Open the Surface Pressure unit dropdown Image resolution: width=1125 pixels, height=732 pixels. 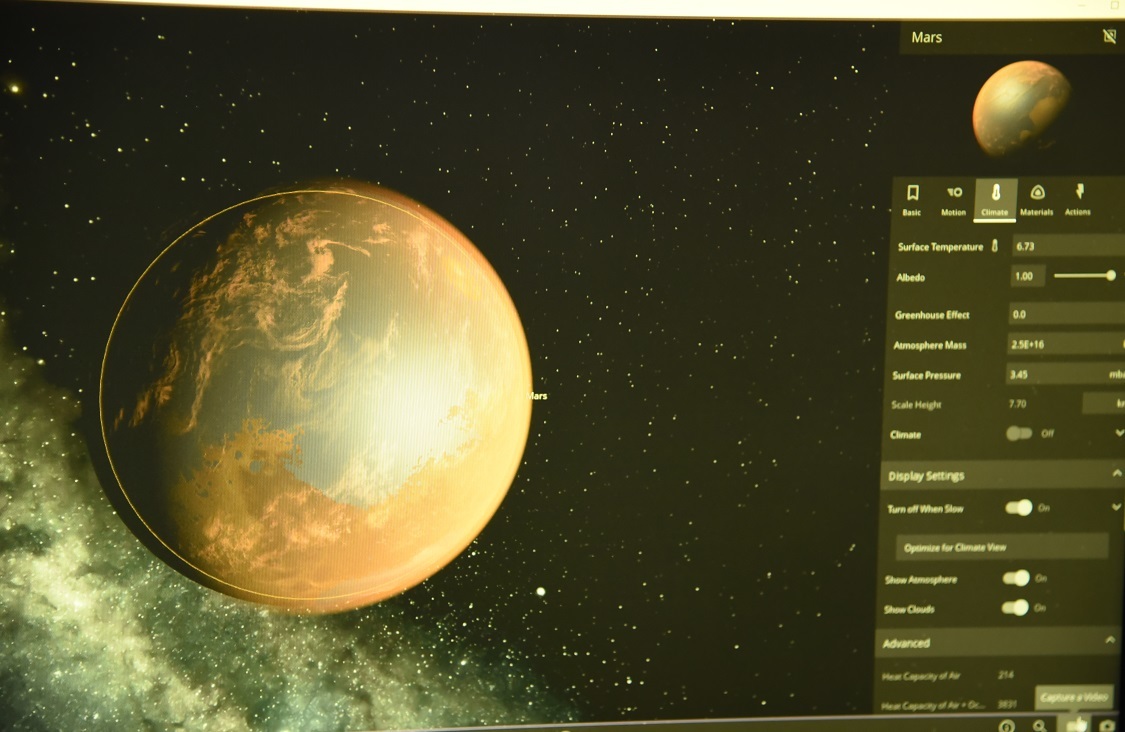pos(1116,374)
